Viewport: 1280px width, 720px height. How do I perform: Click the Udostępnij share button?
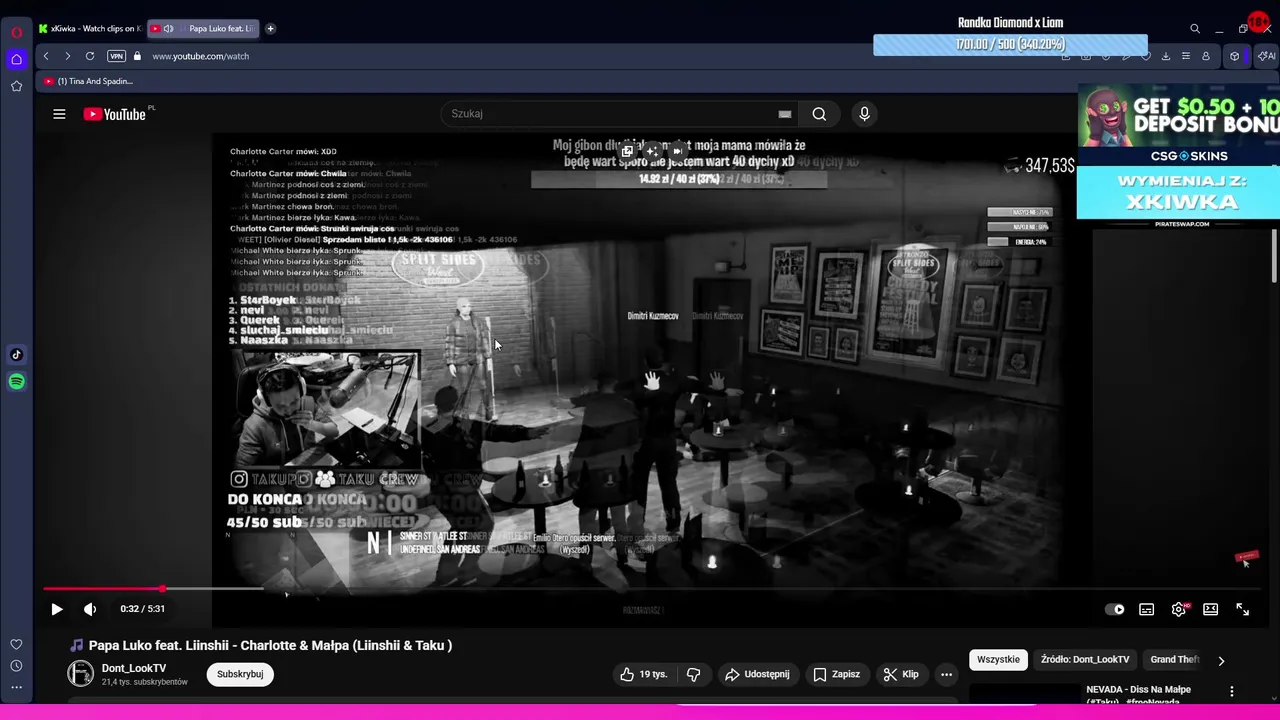point(757,674)
